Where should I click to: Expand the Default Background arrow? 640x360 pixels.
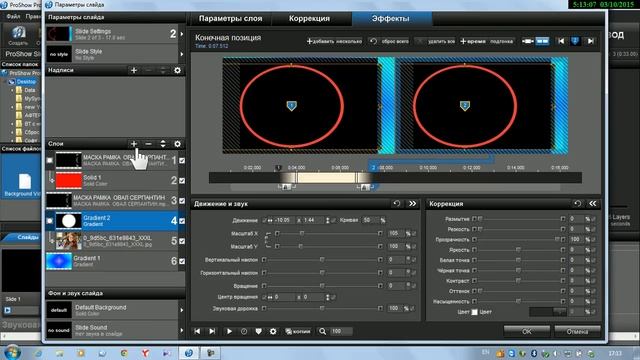pos(182,310)
